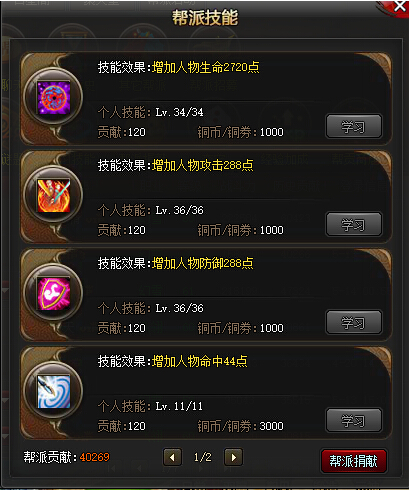The width and height of the screenshot is (409, 490).
Task: Learn the defense +288 skill
Action: pos(354,322)
